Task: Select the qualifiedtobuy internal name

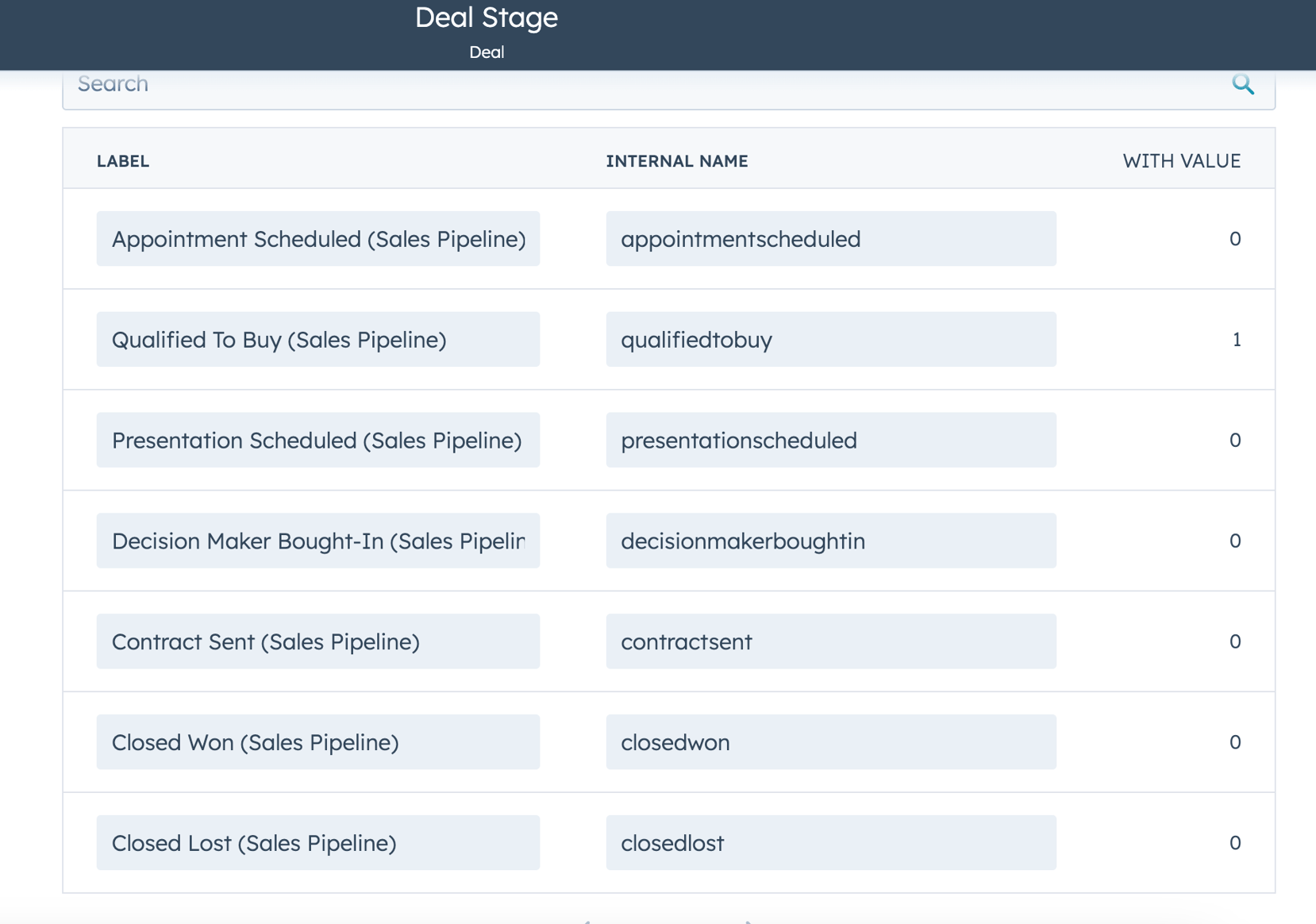Action: click(x=830, y=339)
